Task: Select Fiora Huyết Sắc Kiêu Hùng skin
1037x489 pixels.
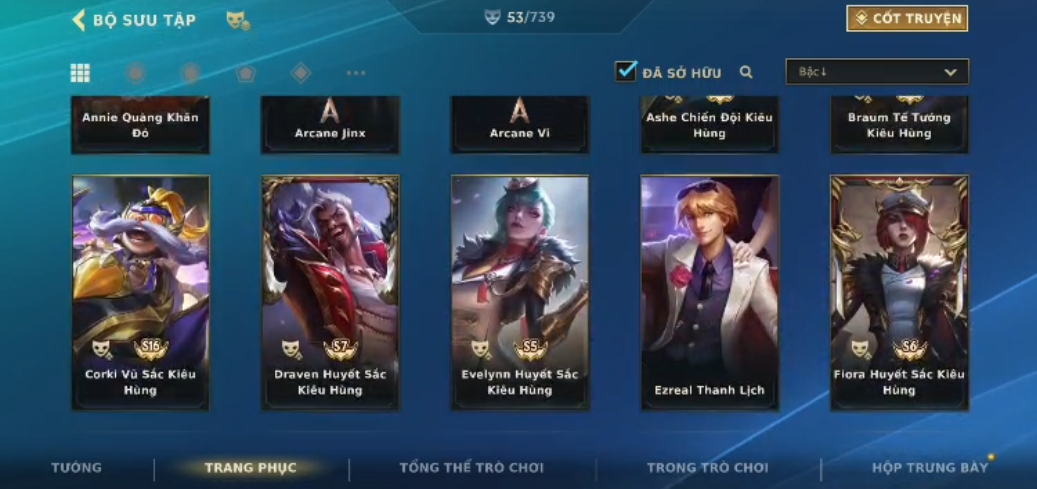Action: (x=899, y=292)
